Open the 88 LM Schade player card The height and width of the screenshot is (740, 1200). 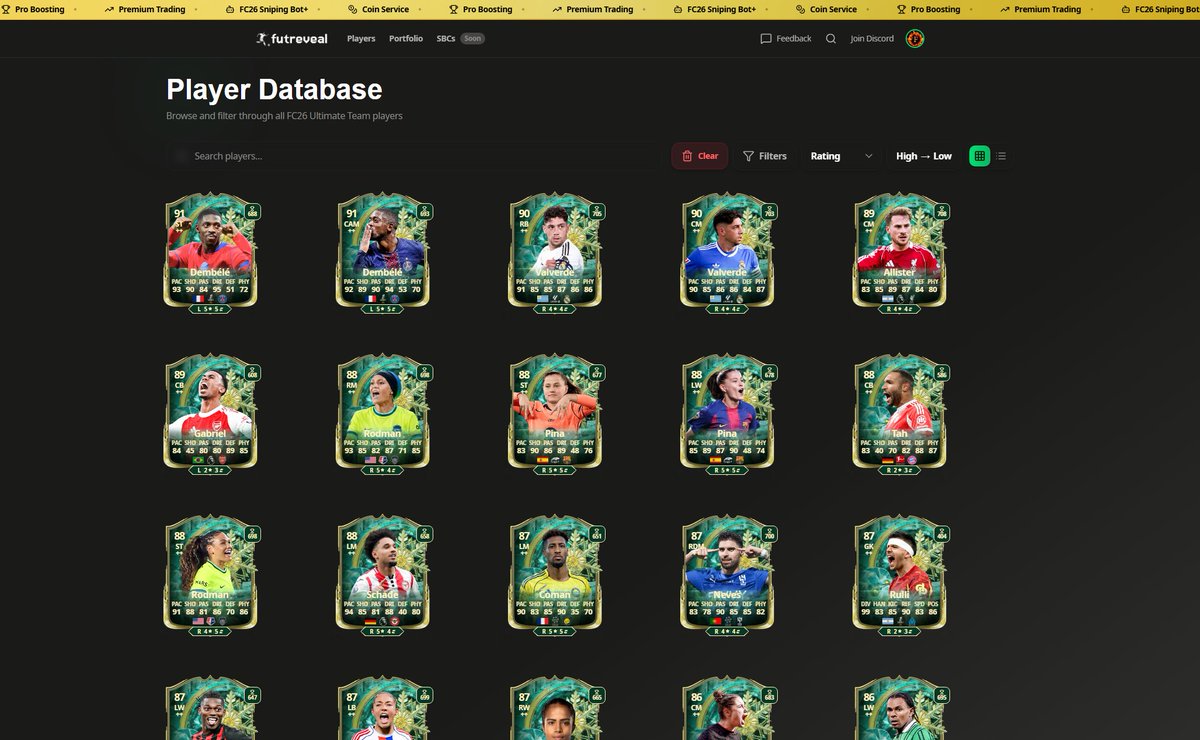(x=383, y=577)
